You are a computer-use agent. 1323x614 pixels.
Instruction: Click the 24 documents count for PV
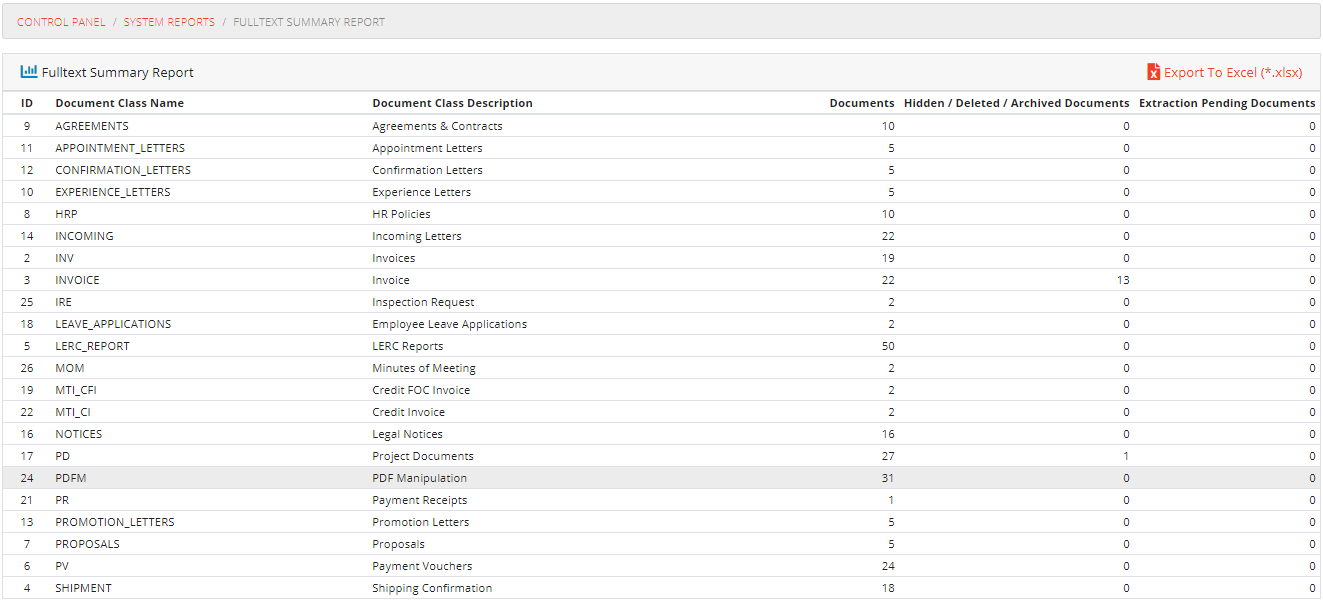click(x=888, y=566)
